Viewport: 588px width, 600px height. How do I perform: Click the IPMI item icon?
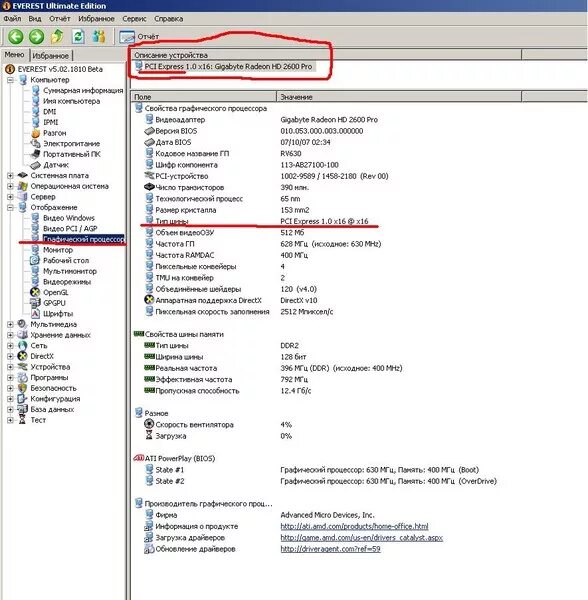point(35,122)
